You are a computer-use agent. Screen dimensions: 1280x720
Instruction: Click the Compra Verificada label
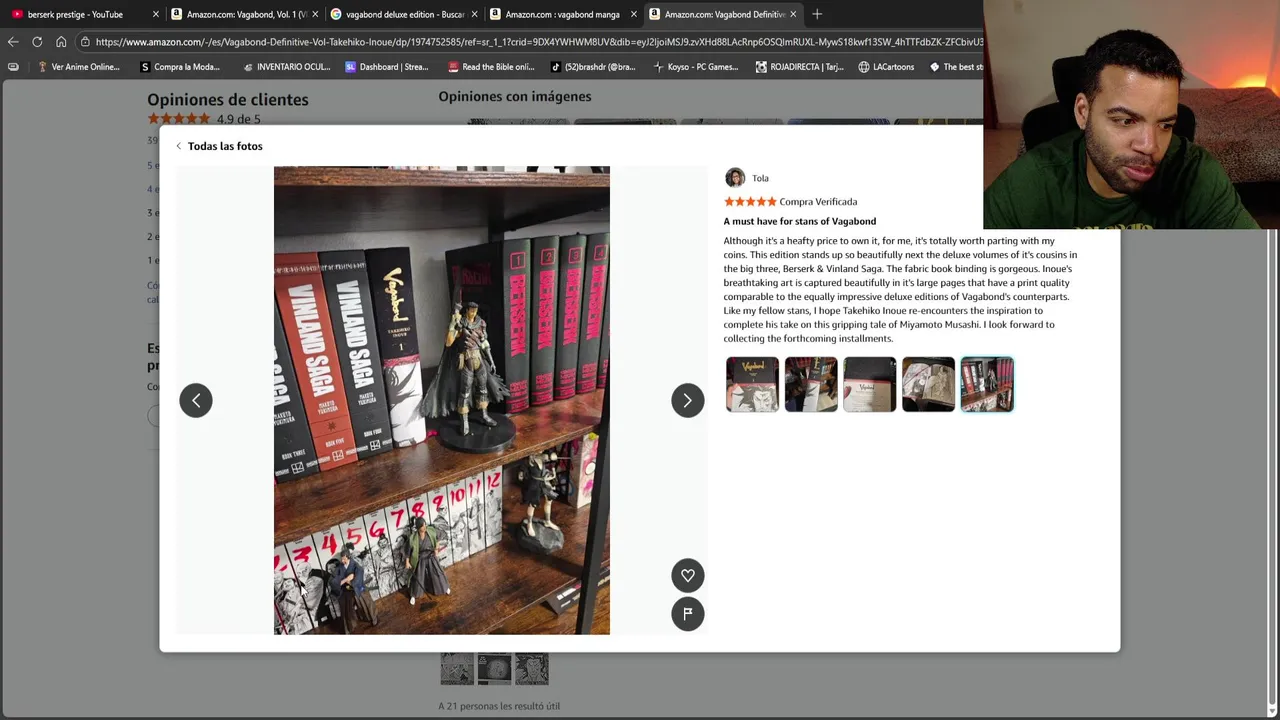tap(818, 202)
